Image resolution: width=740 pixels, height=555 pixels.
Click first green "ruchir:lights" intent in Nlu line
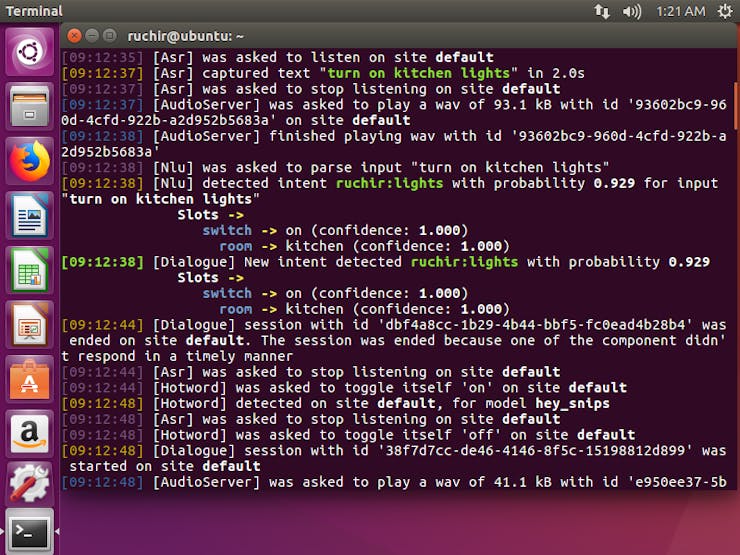click(x=389, y=183)
